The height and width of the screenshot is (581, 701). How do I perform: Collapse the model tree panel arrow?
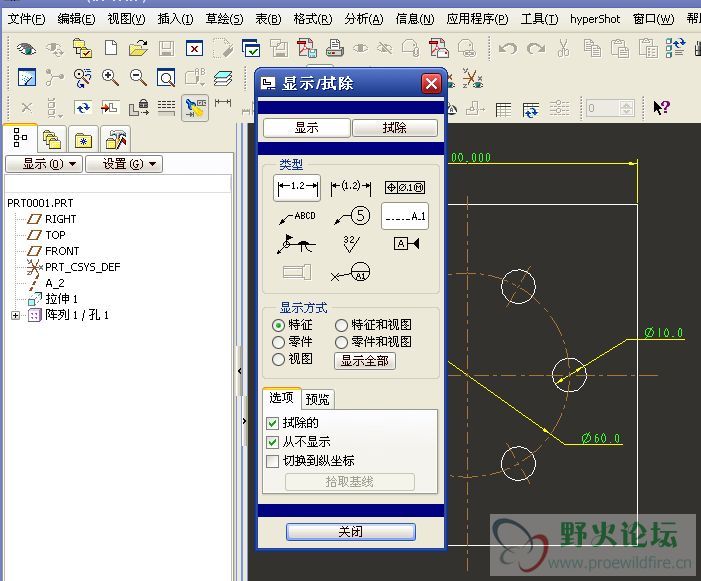[240, 371]
